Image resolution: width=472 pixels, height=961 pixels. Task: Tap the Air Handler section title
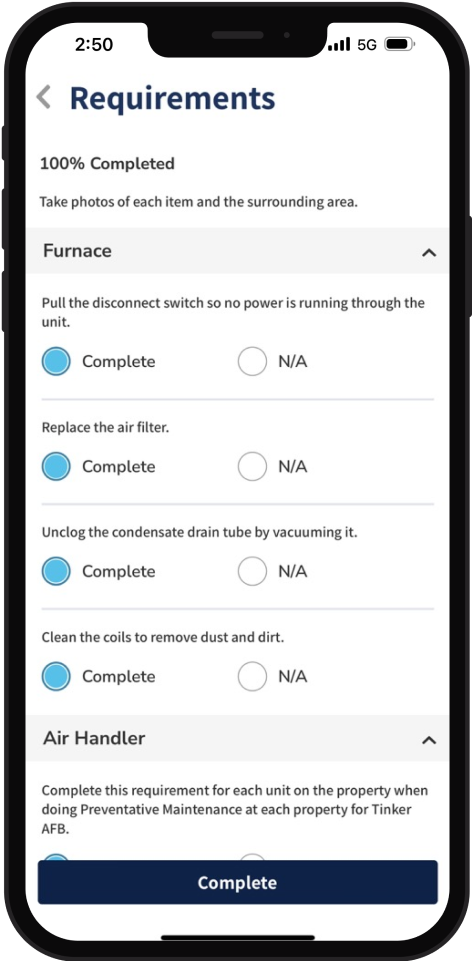tap(94, 738)
